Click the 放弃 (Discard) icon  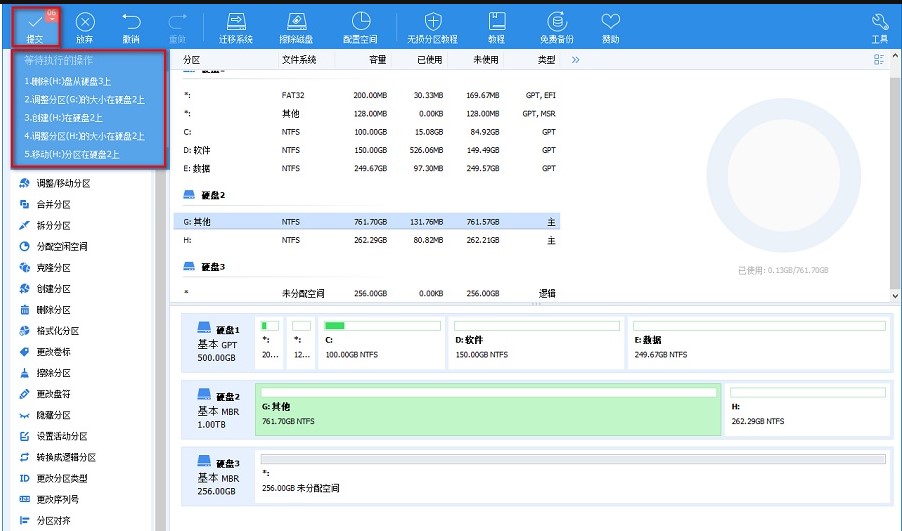pyautogui.click(x=85, y=26)
